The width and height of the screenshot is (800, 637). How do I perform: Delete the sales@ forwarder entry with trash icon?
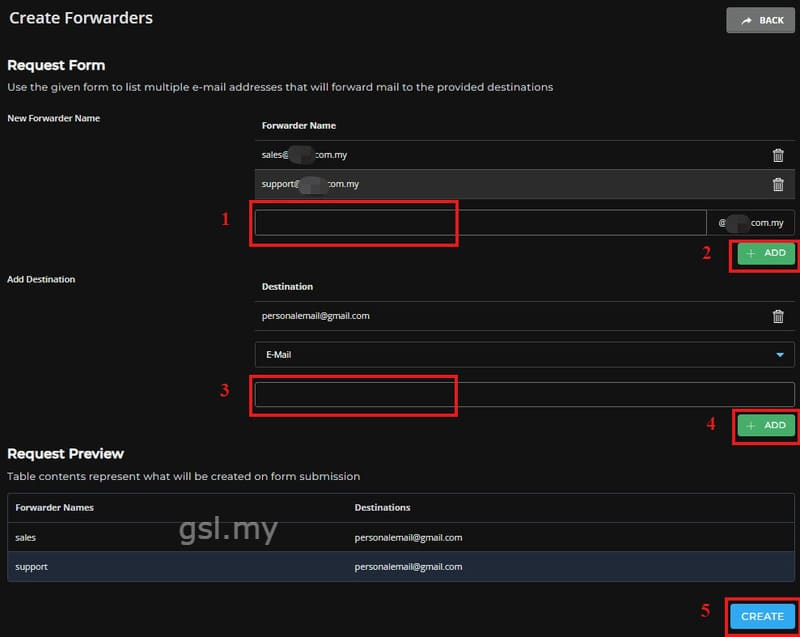coord(778,155)
